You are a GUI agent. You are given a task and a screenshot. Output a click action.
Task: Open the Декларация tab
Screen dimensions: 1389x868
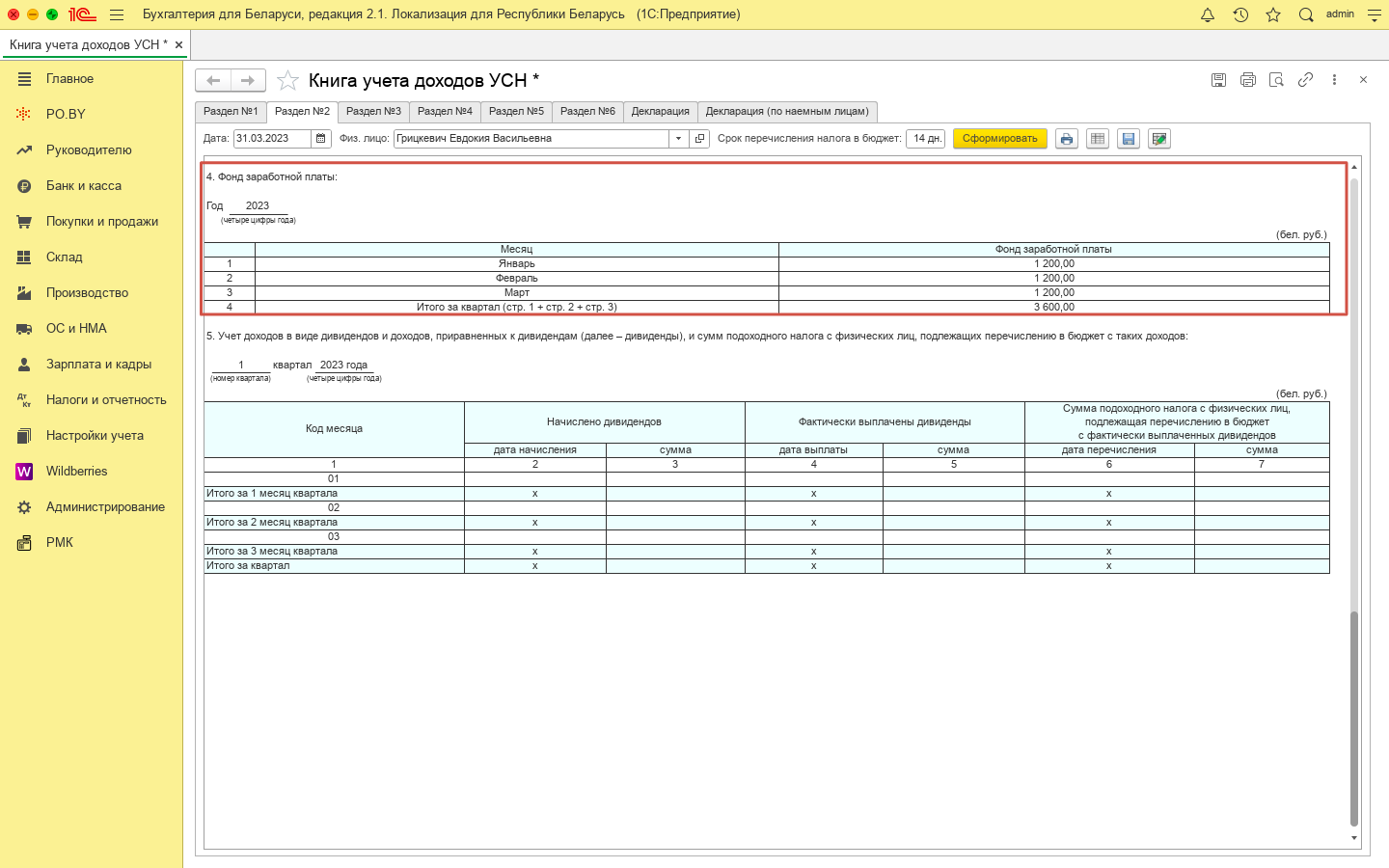tap(660, 112)
